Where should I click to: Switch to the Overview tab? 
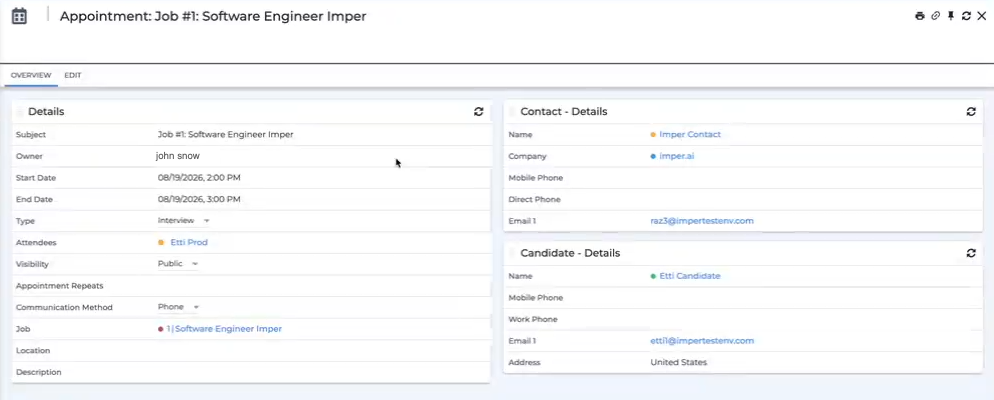coord(31,75)
